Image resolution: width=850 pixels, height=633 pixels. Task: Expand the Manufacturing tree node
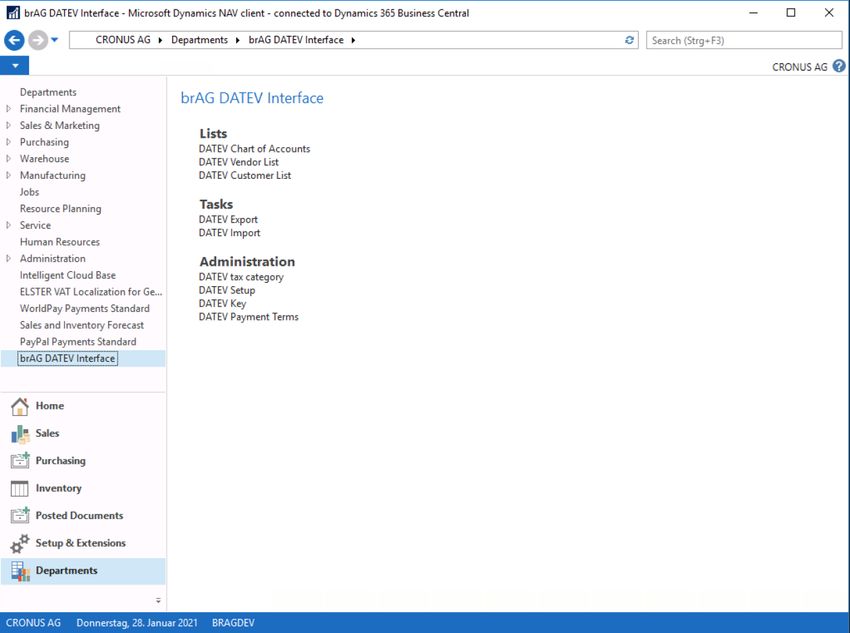coord(8,175)
